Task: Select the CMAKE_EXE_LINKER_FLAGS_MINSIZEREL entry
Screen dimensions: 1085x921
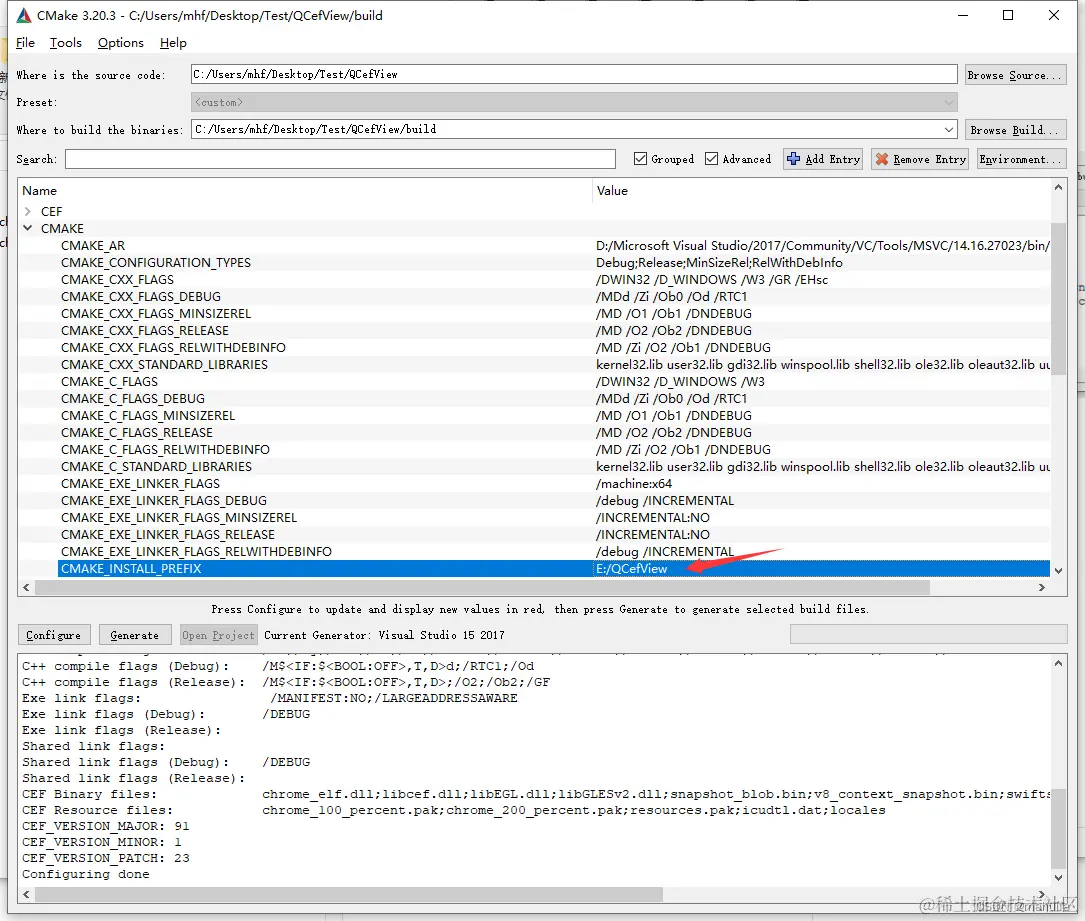Action: [179, 518]
